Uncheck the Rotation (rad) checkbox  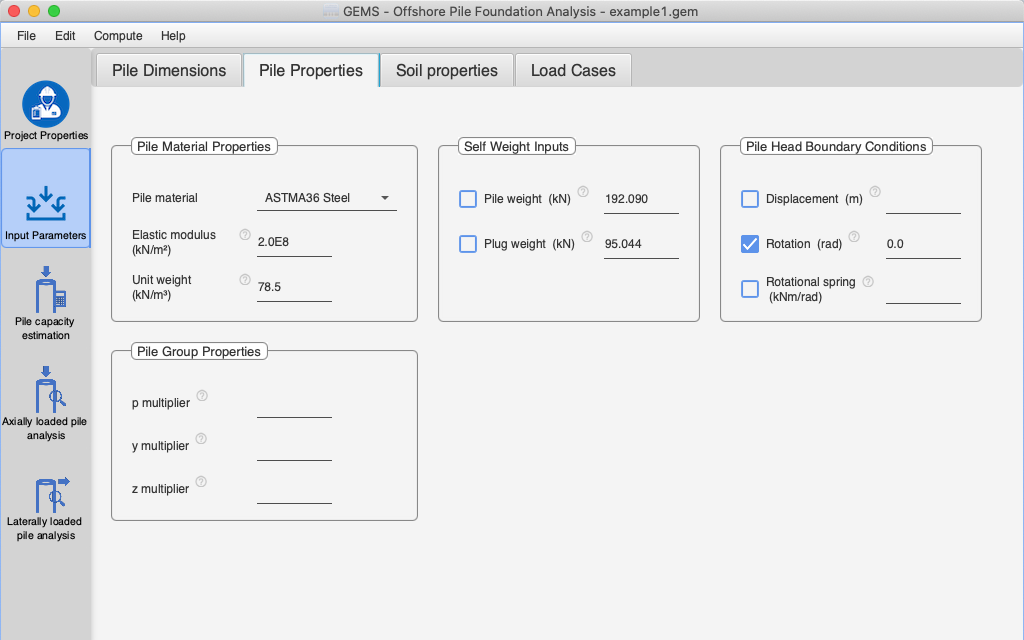click(750, 243)
